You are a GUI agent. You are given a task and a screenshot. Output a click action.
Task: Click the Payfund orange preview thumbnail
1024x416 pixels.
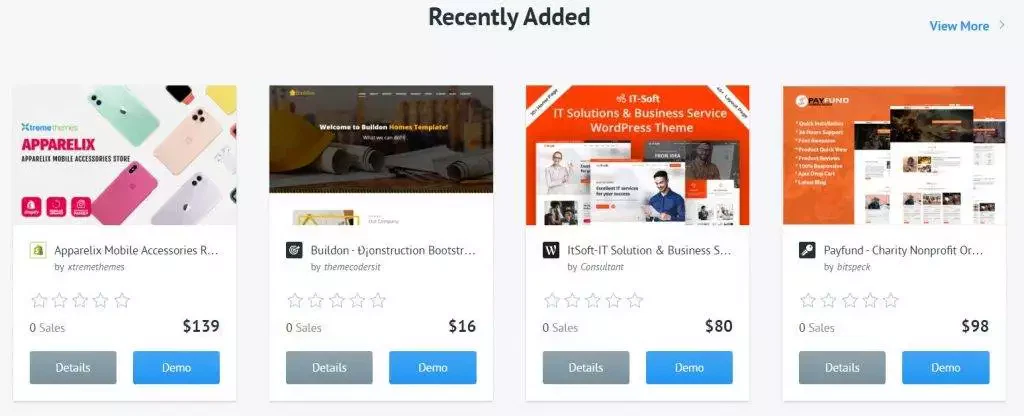coord(894,155)
